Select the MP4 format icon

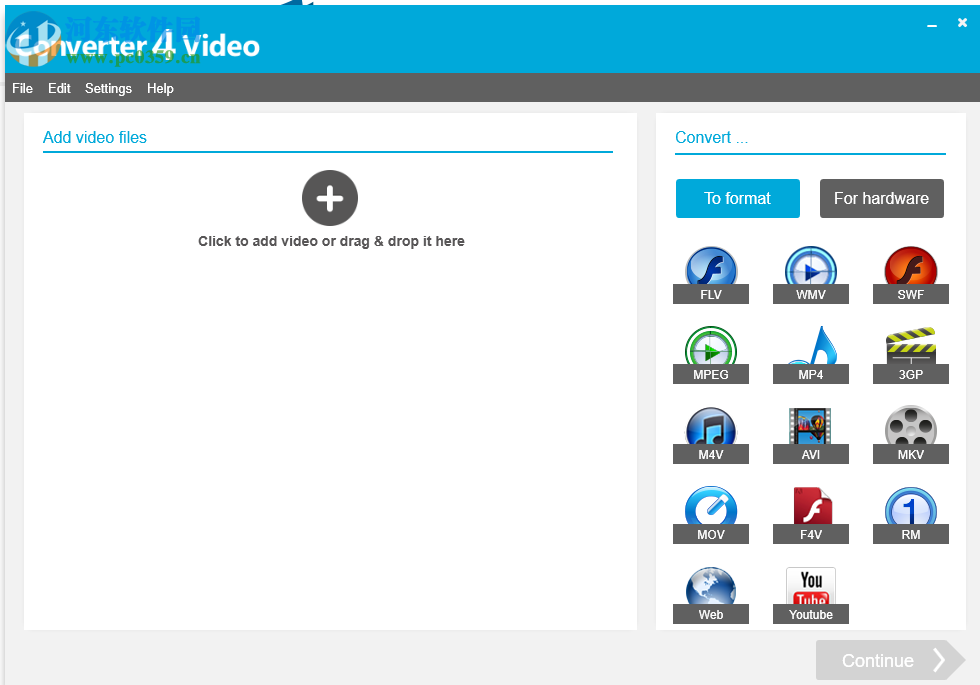[x=811, y=346]
